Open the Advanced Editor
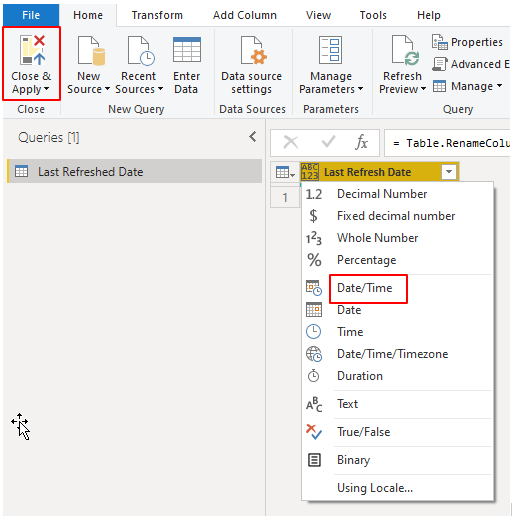The width and height of the screenshot is (515, 520). click(471, 64)
